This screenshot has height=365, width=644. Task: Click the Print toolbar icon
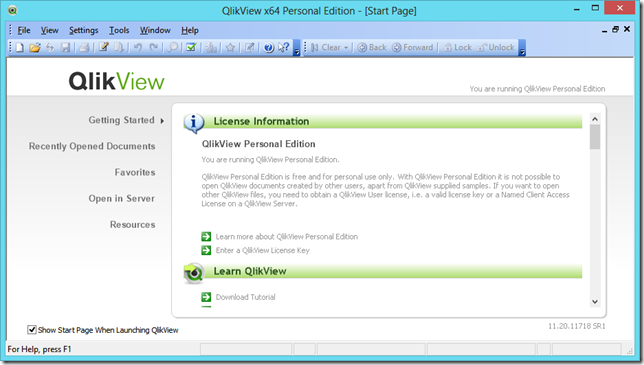point(85,48)
